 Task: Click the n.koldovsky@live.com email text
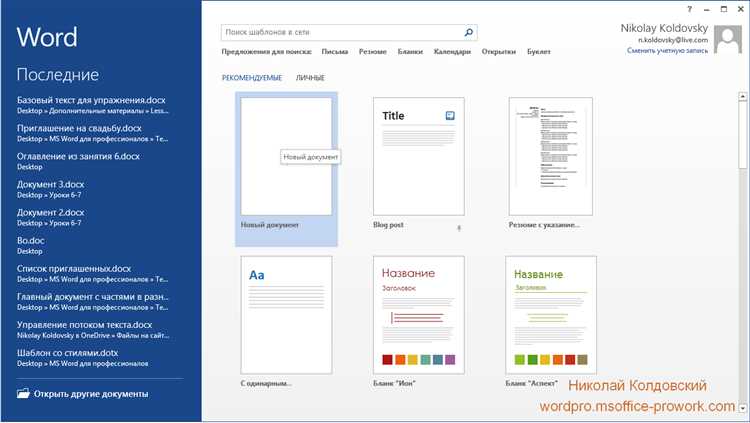click(x=673, y=40)
